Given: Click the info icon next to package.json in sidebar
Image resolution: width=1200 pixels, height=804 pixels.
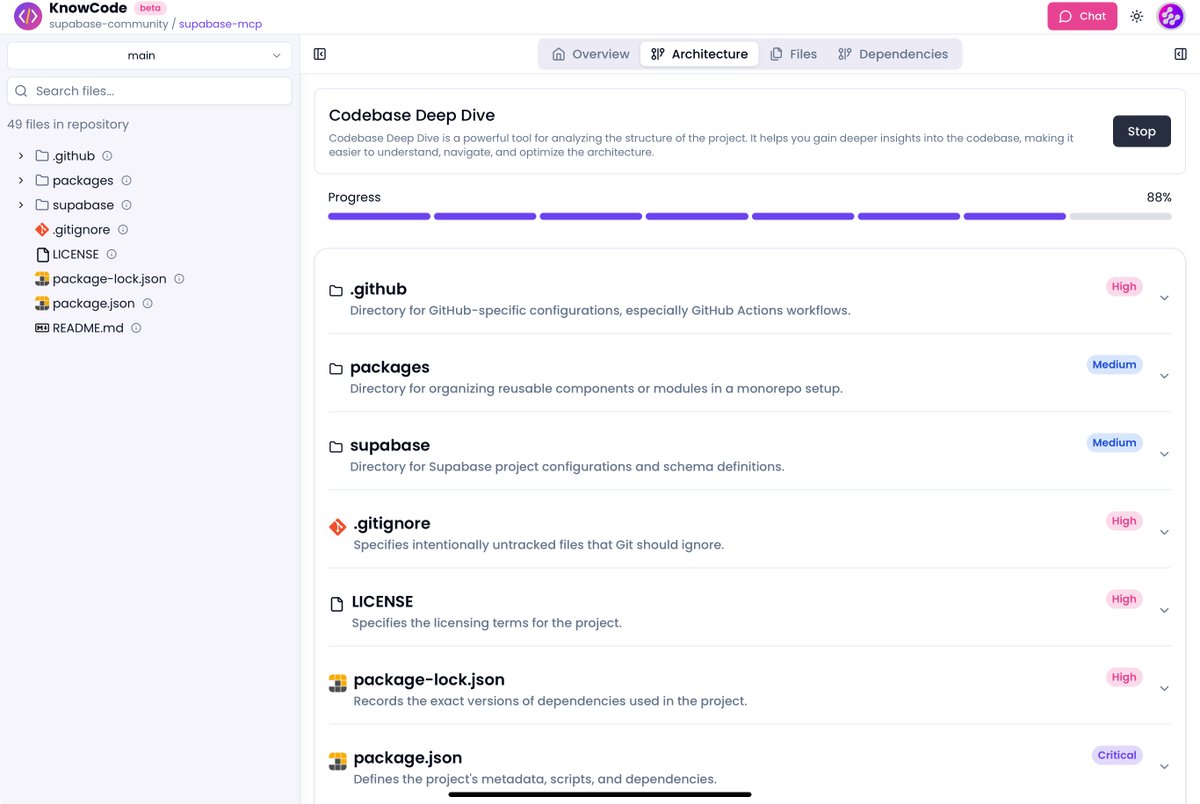Looking at the screenshot, I should point(147,303).
